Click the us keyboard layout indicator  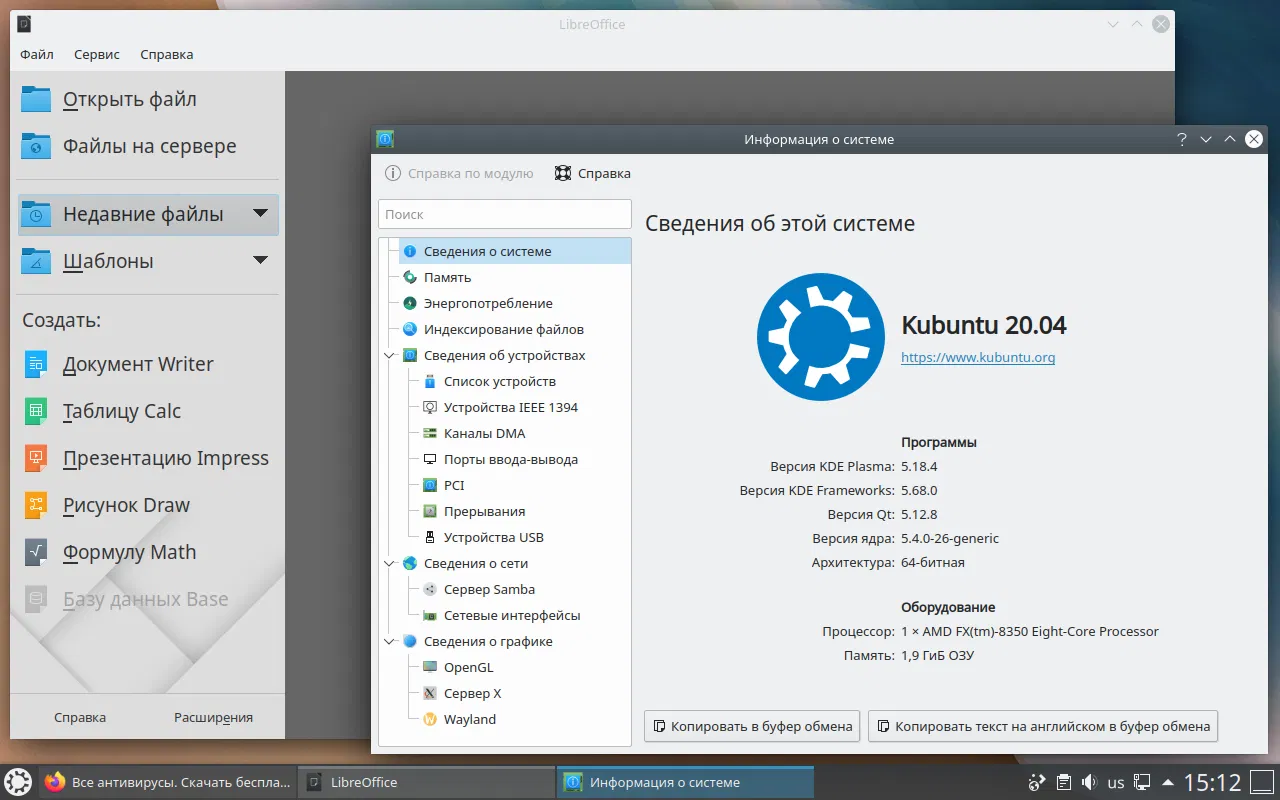1116,783
